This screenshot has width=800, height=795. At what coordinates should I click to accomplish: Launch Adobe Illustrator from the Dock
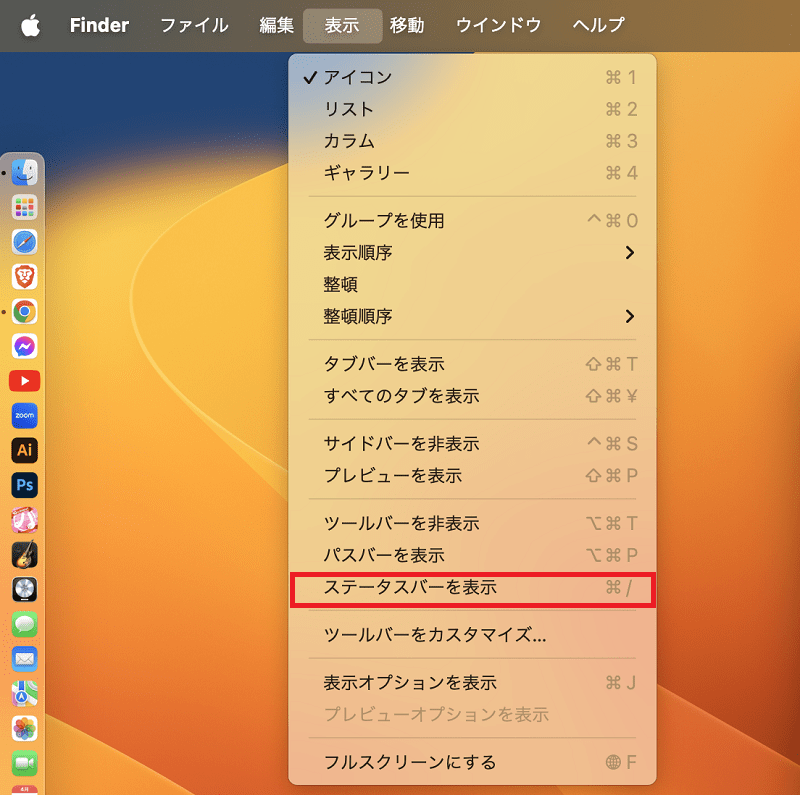[x=24, y=450]
